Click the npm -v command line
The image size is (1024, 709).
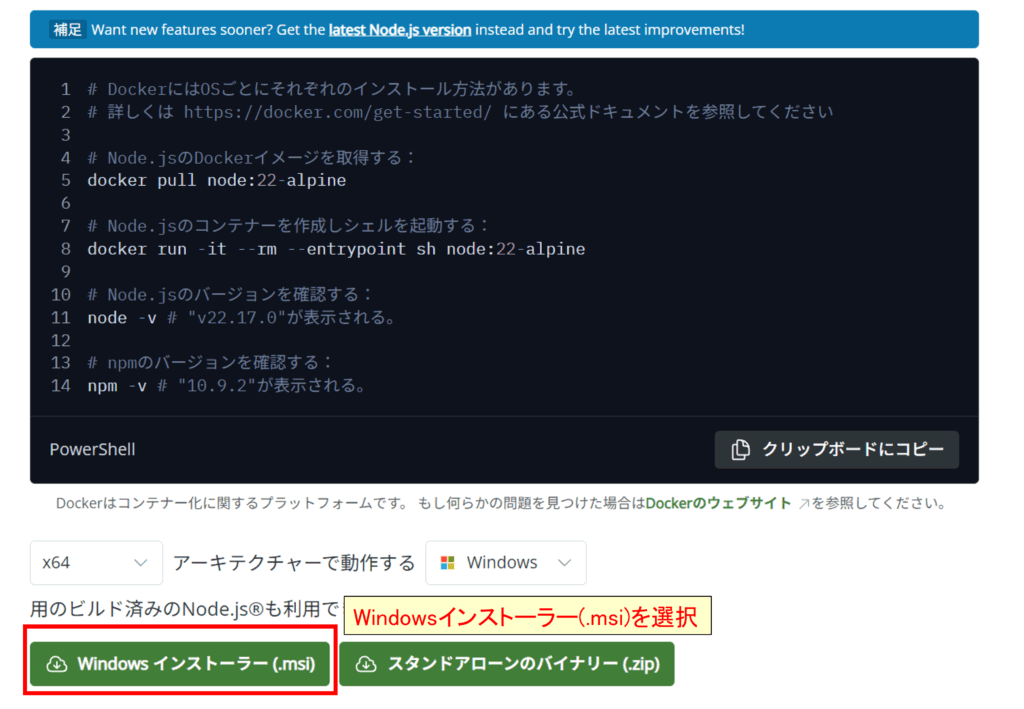click(x=227, y=386)
